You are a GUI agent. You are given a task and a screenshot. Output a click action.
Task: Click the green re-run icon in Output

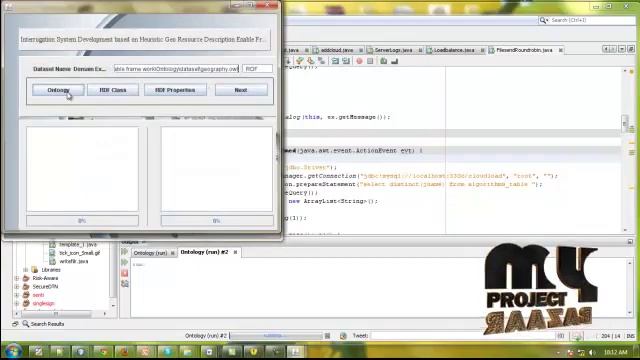[124, 252]
